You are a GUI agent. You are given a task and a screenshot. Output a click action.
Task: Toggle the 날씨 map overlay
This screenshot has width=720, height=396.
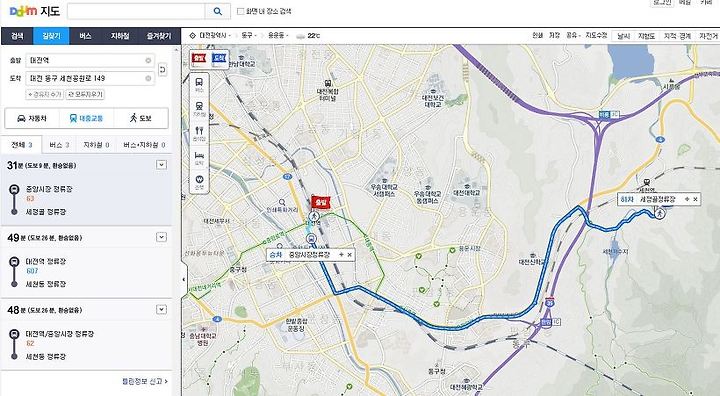pyautogui.click(x=624, y=36)
